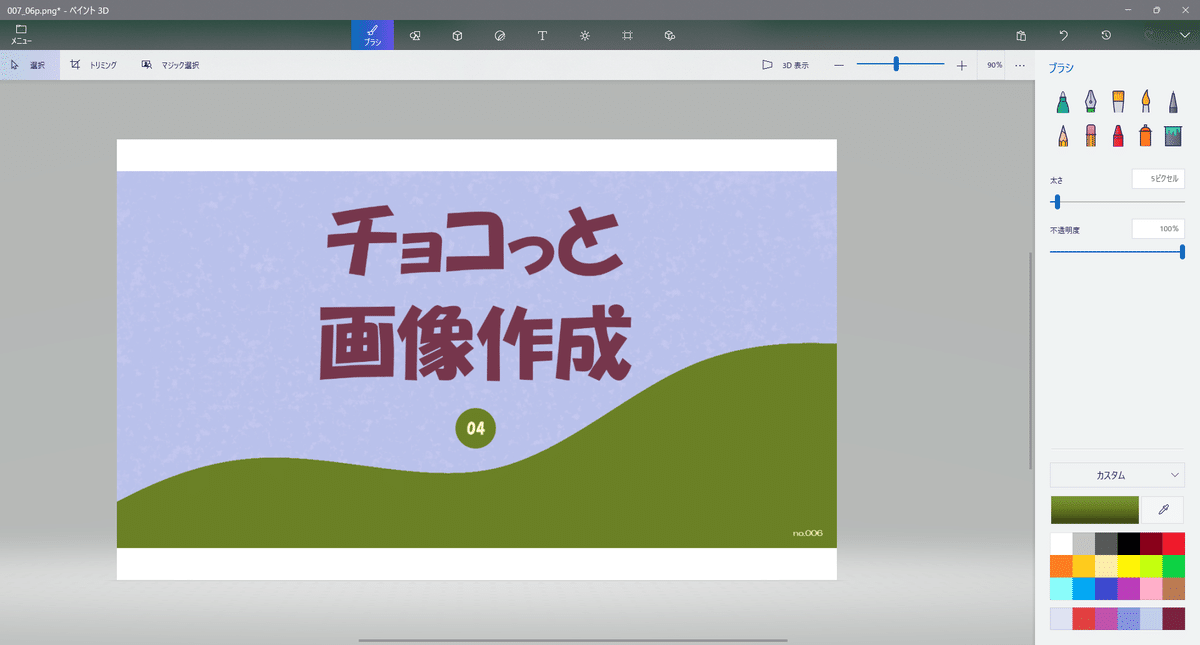This screenshot has height=645, width=1200.
Task: Open the three-dot more options menu
Action: point(1020,65)
